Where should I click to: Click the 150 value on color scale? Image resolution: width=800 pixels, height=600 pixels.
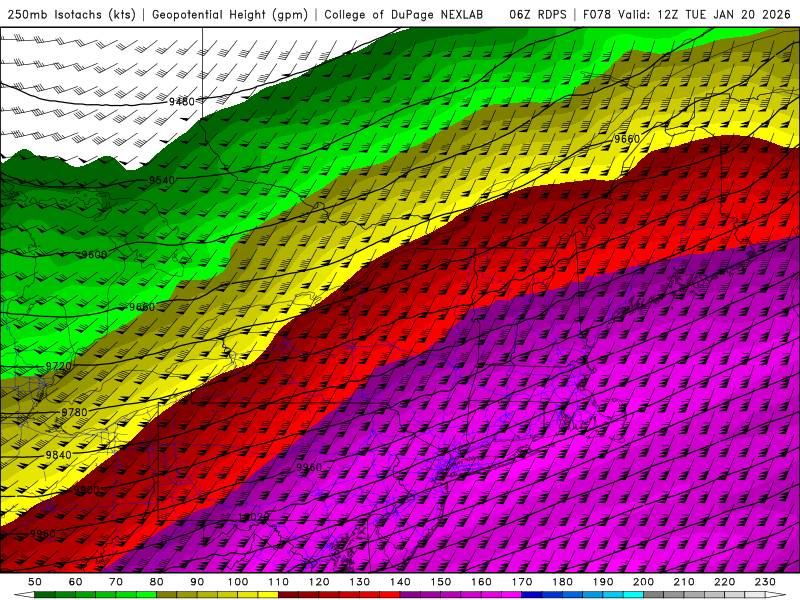coord(441,582)
